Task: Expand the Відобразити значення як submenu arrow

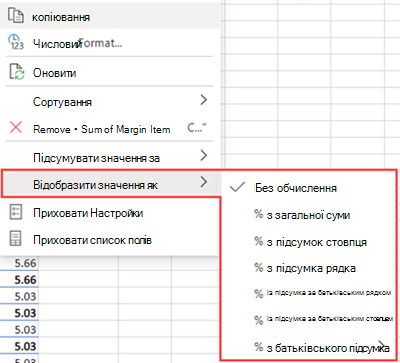Action: pyautogui.click(x=204, y=182)
